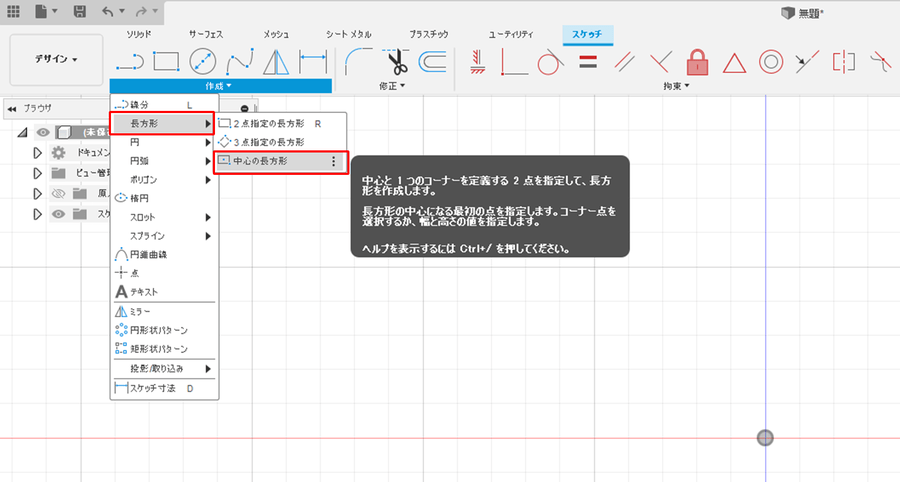Switch to the メッシュ tab
This screenshot has height=482, width=900.
[x=276, y=34]
